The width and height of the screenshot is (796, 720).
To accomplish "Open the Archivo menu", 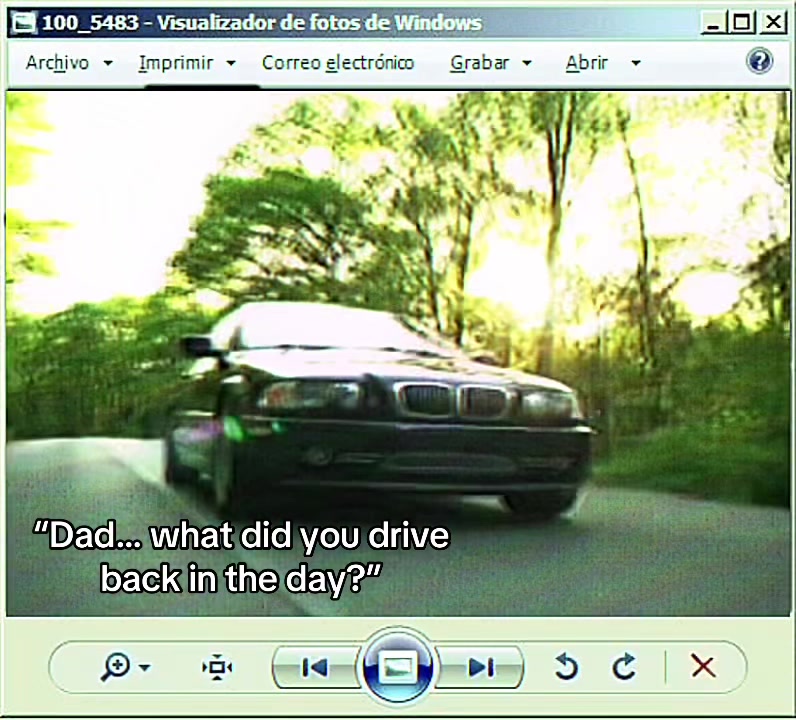I will [x=57, y=63].
